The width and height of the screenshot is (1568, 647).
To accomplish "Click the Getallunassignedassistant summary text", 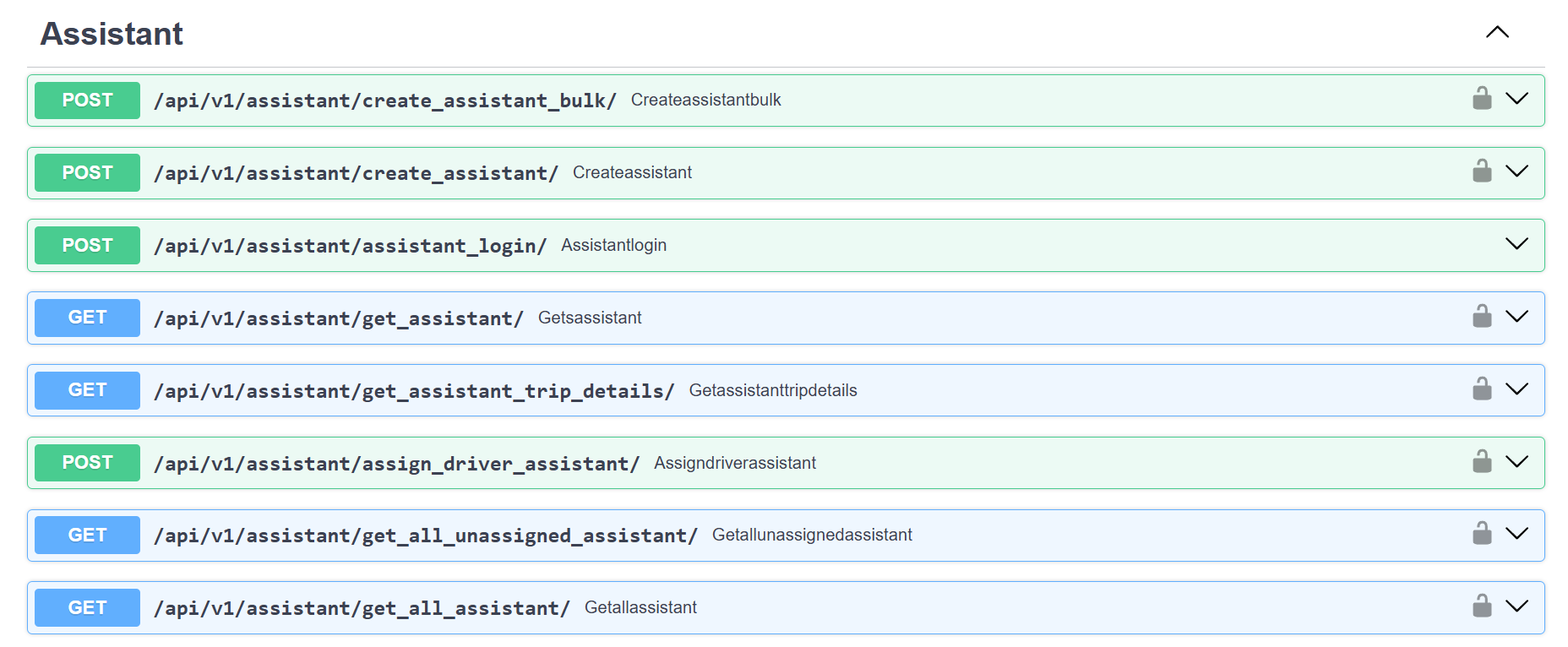I will 811,535.
